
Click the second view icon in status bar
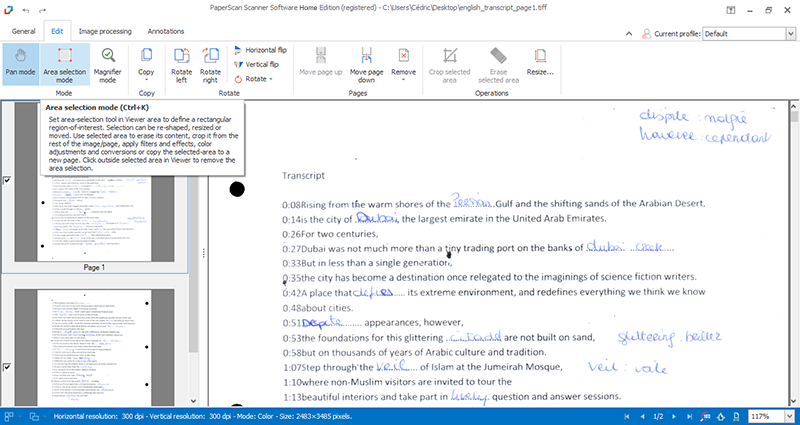(33, 416)
